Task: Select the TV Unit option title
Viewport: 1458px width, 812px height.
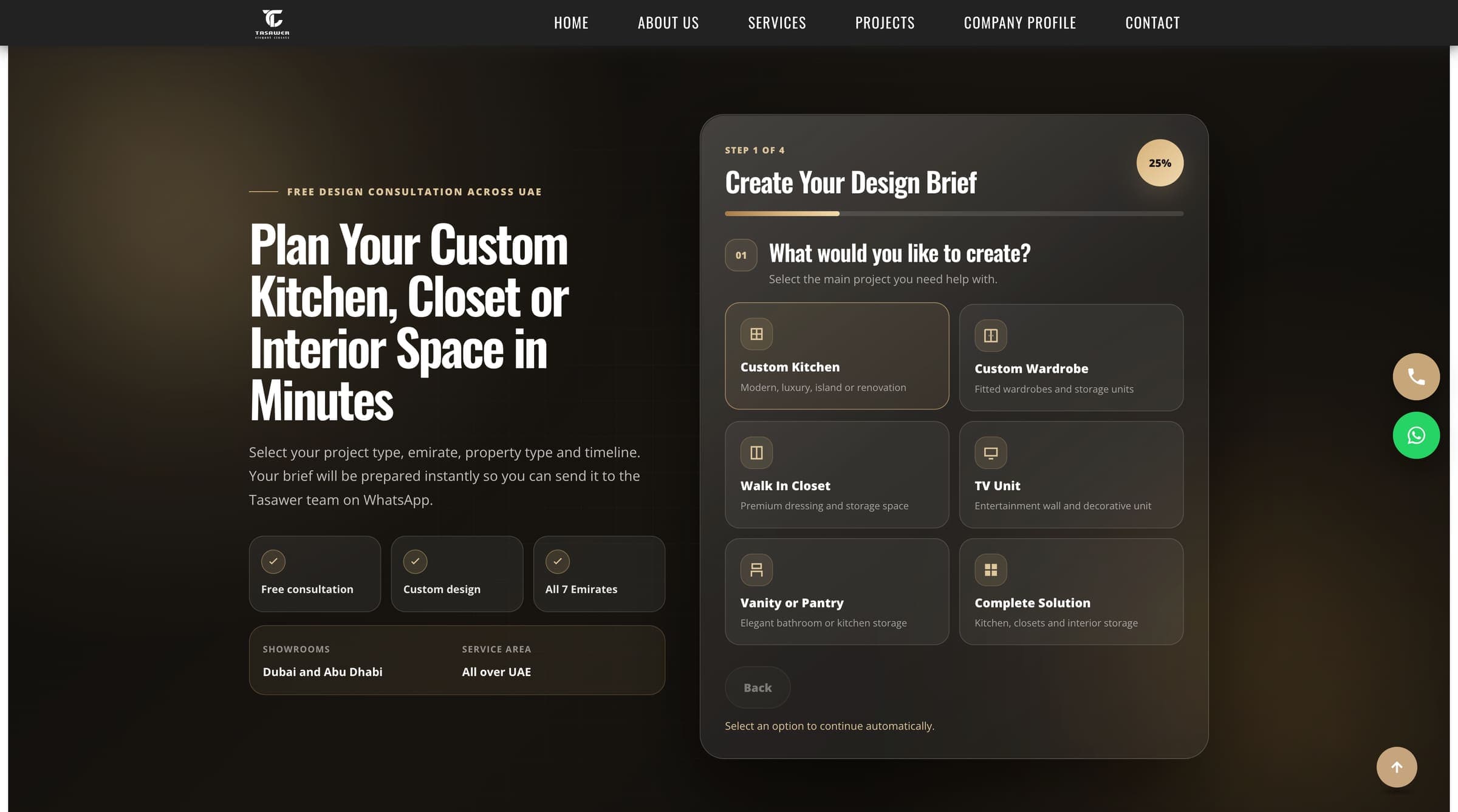Action: click(x=997, y=486)
